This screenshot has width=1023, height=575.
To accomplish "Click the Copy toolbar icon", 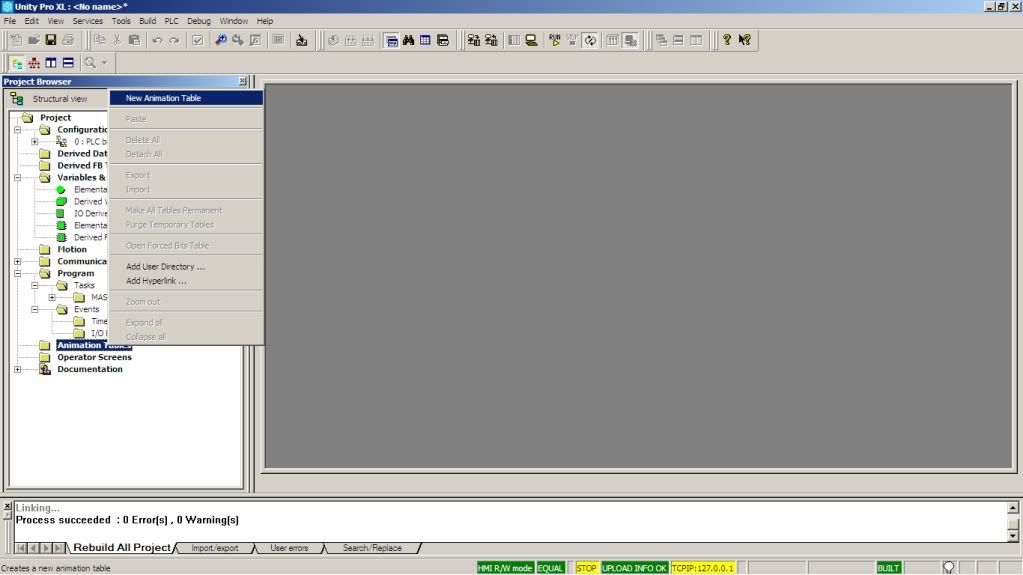I will (x=99, y=40).
